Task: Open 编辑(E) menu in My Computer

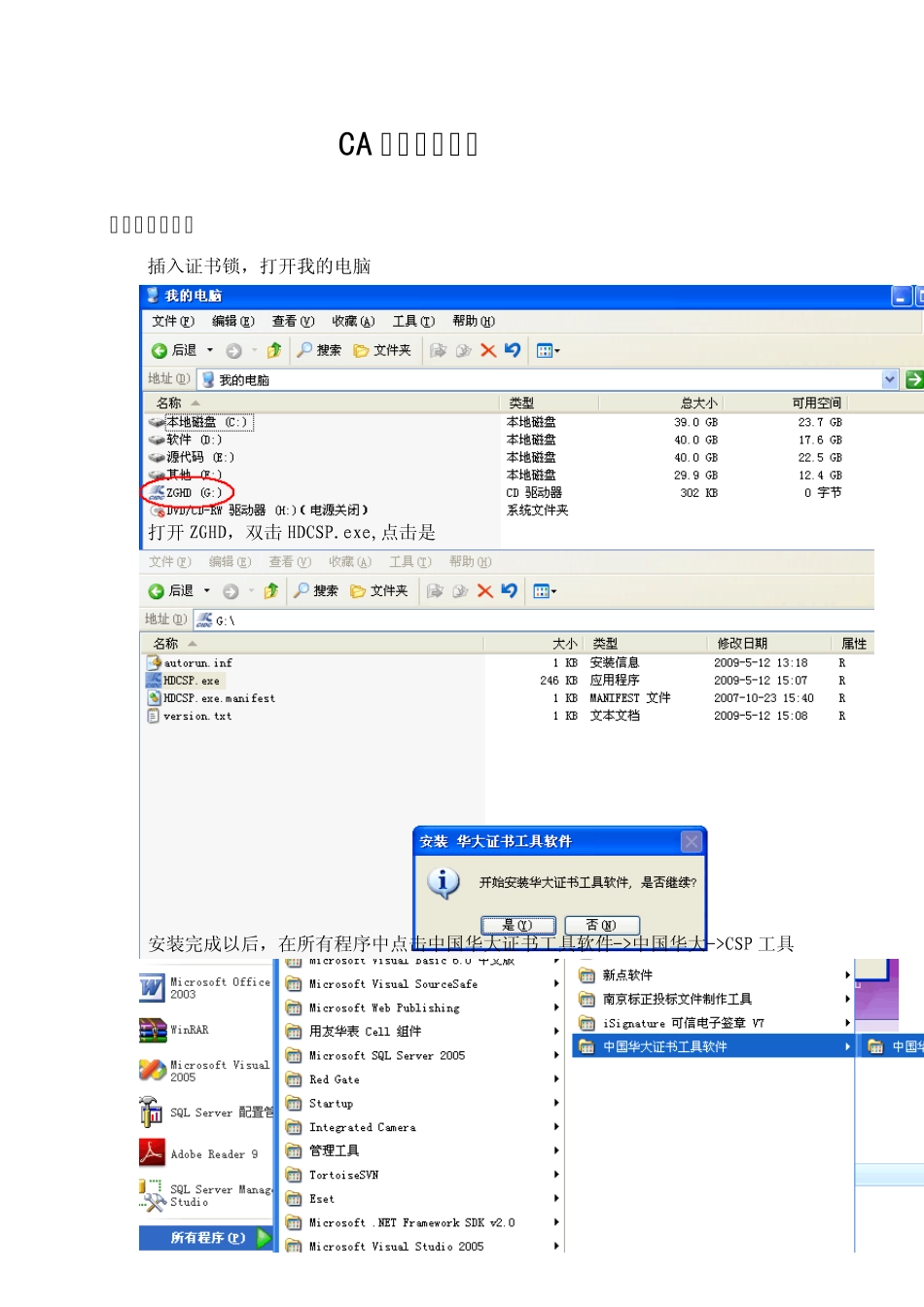Action: [233, 322]
